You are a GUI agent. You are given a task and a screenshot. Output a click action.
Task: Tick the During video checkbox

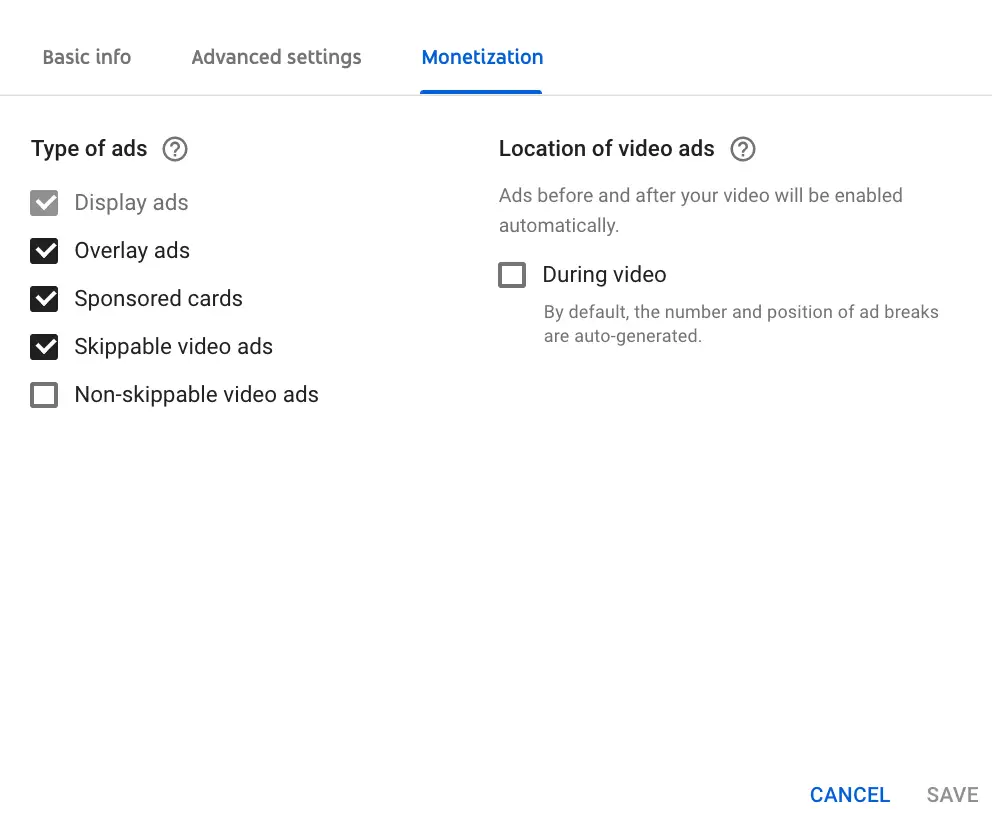[512, 275]
